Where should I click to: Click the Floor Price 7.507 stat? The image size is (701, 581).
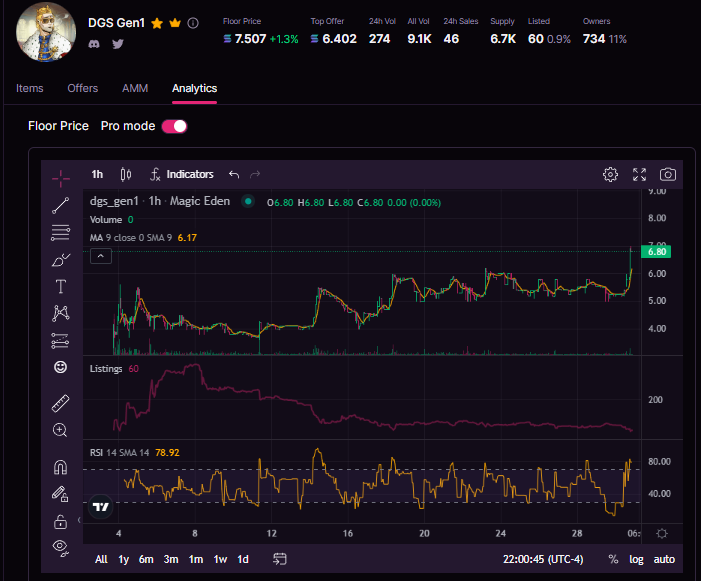coord(261,32)
